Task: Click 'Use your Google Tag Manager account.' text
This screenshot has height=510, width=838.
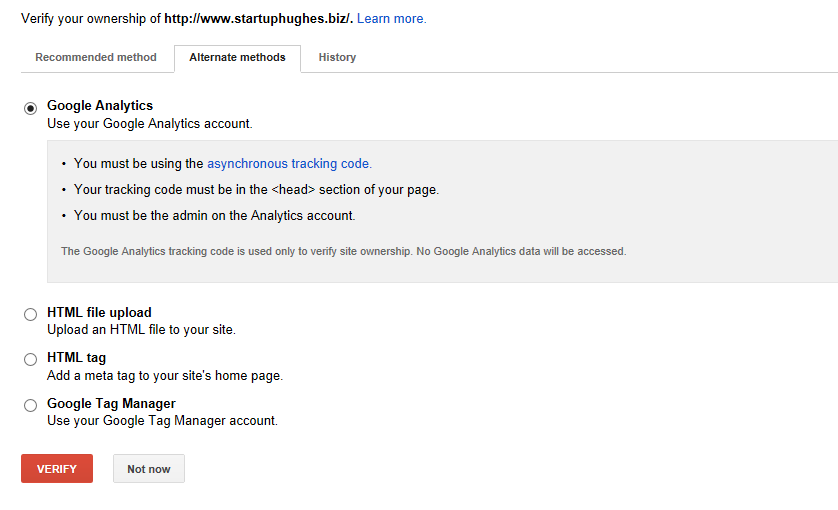Action: [x=162, y=421]
